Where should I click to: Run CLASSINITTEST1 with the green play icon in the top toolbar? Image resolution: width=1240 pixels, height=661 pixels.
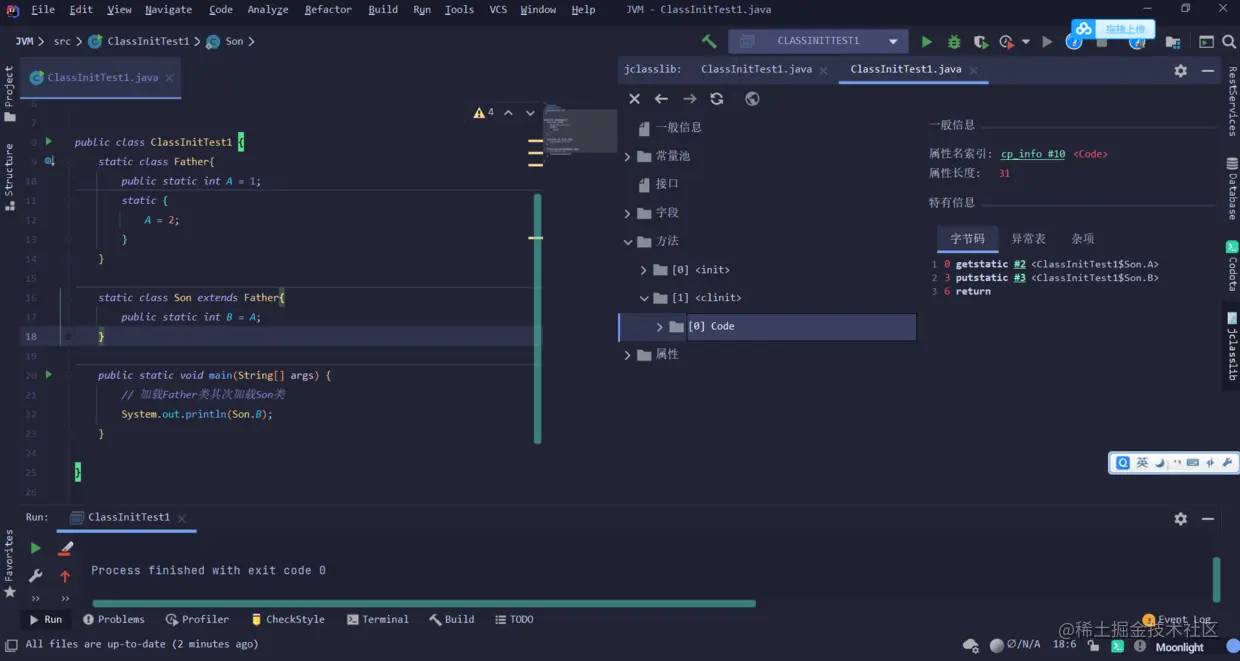click(x=927, y=41)
